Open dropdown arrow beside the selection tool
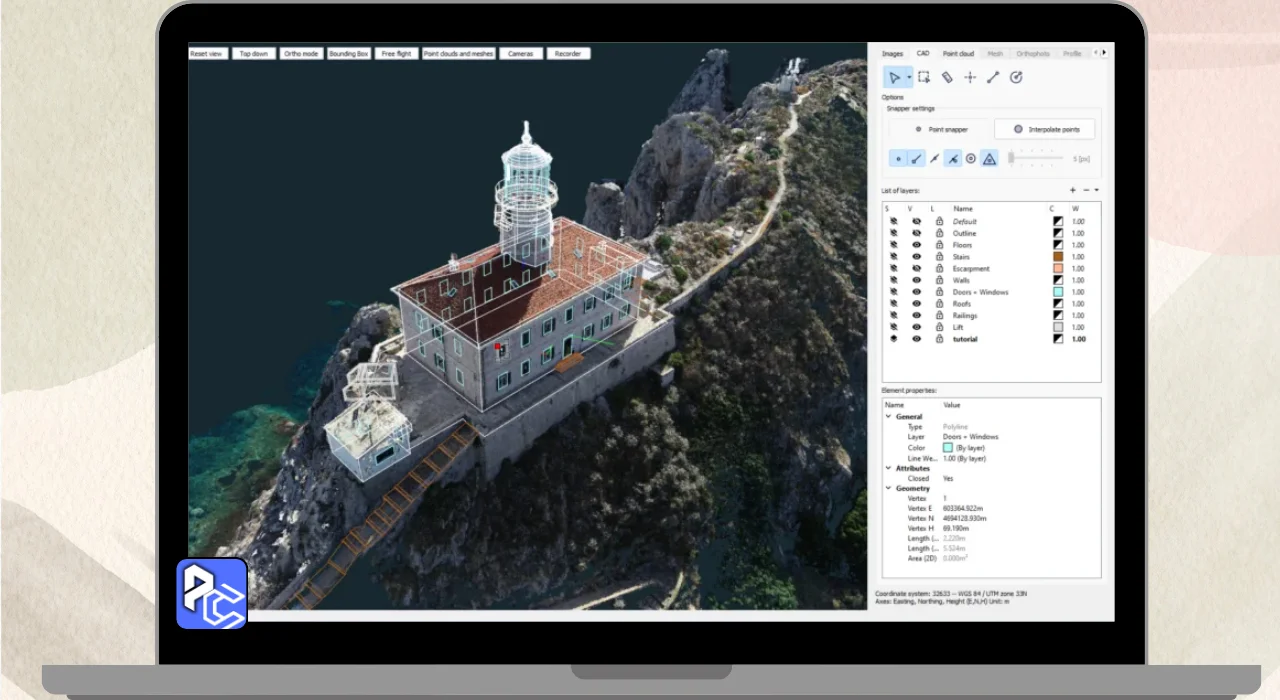This screenshot has width=1280, height=700. coord(909,77)
